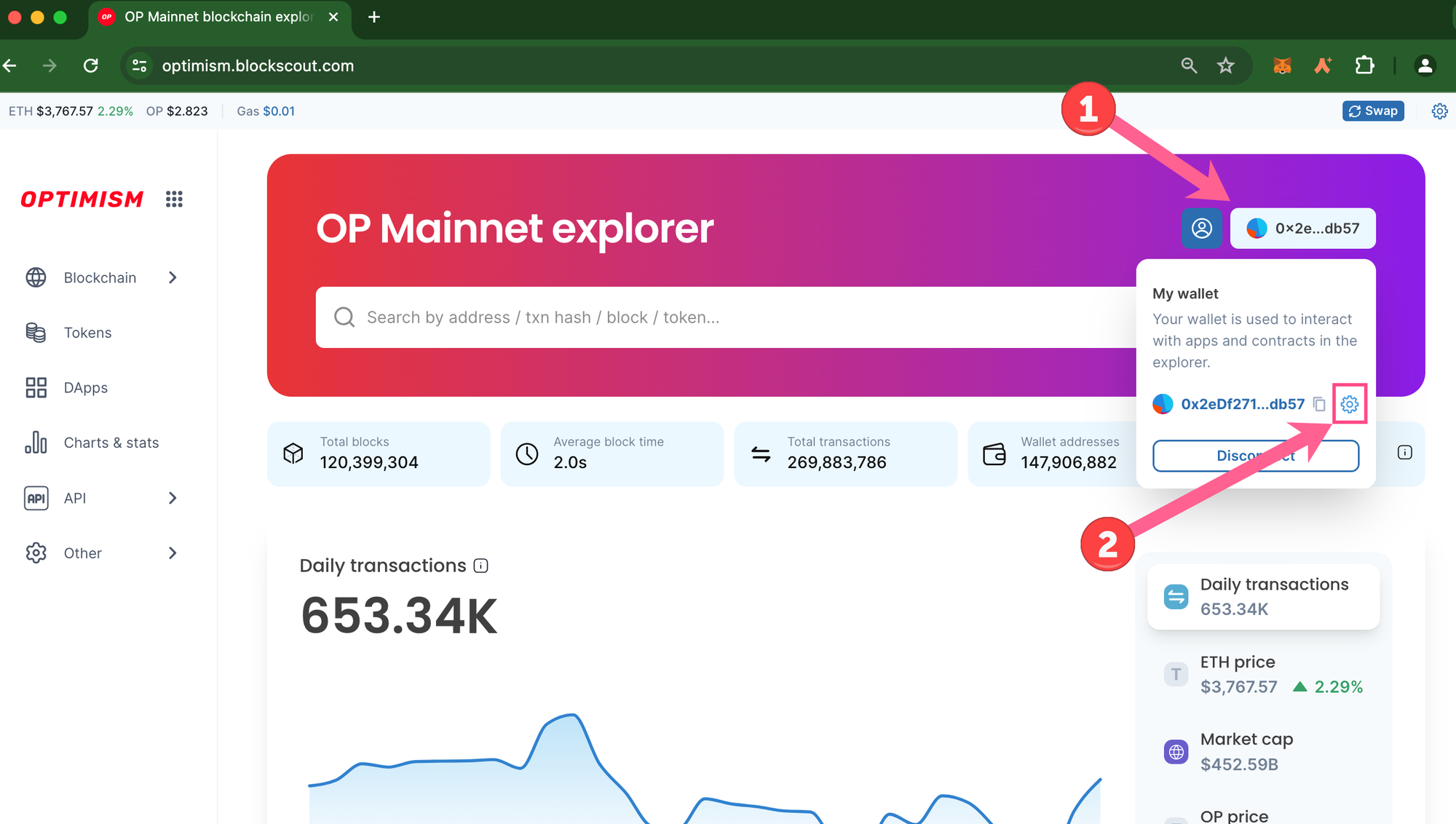The height and width of the screenshot is (824, 1456).
Task: Click the Average block time 2.0s stat
Action: tap(612, 453)
